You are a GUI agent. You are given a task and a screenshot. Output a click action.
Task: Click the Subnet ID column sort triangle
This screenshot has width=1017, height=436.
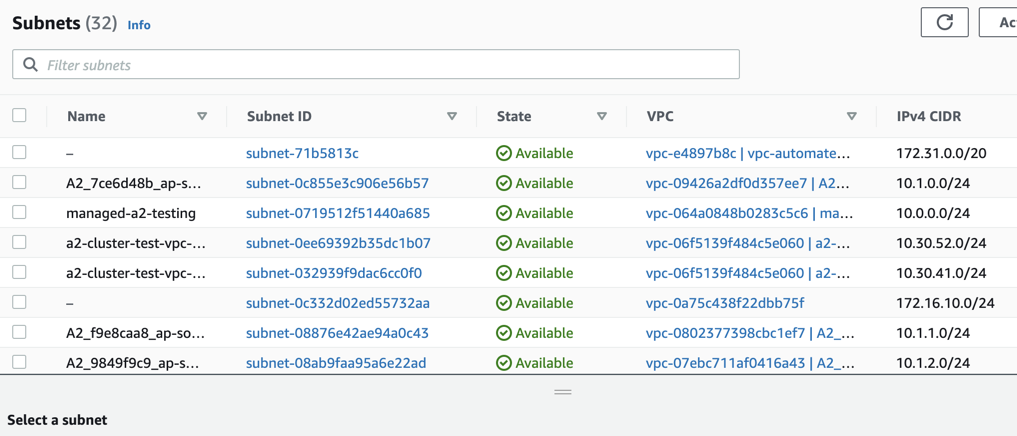[452, 117]
